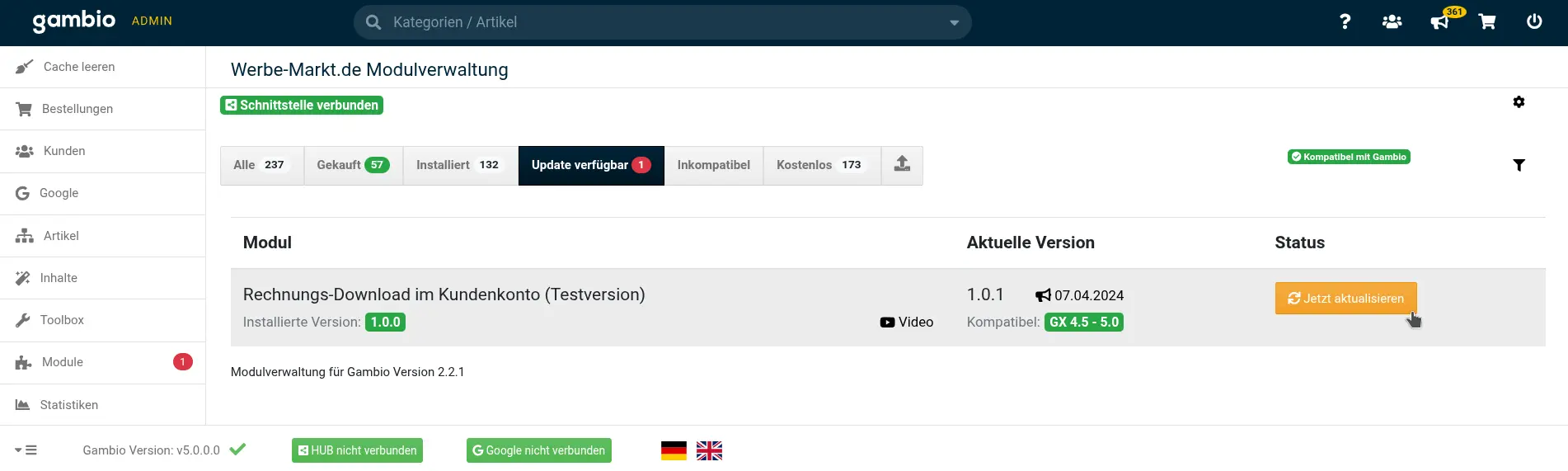1568x471 pixels.
Task: Click the red Module notification badge
Action: coord(183,362)
